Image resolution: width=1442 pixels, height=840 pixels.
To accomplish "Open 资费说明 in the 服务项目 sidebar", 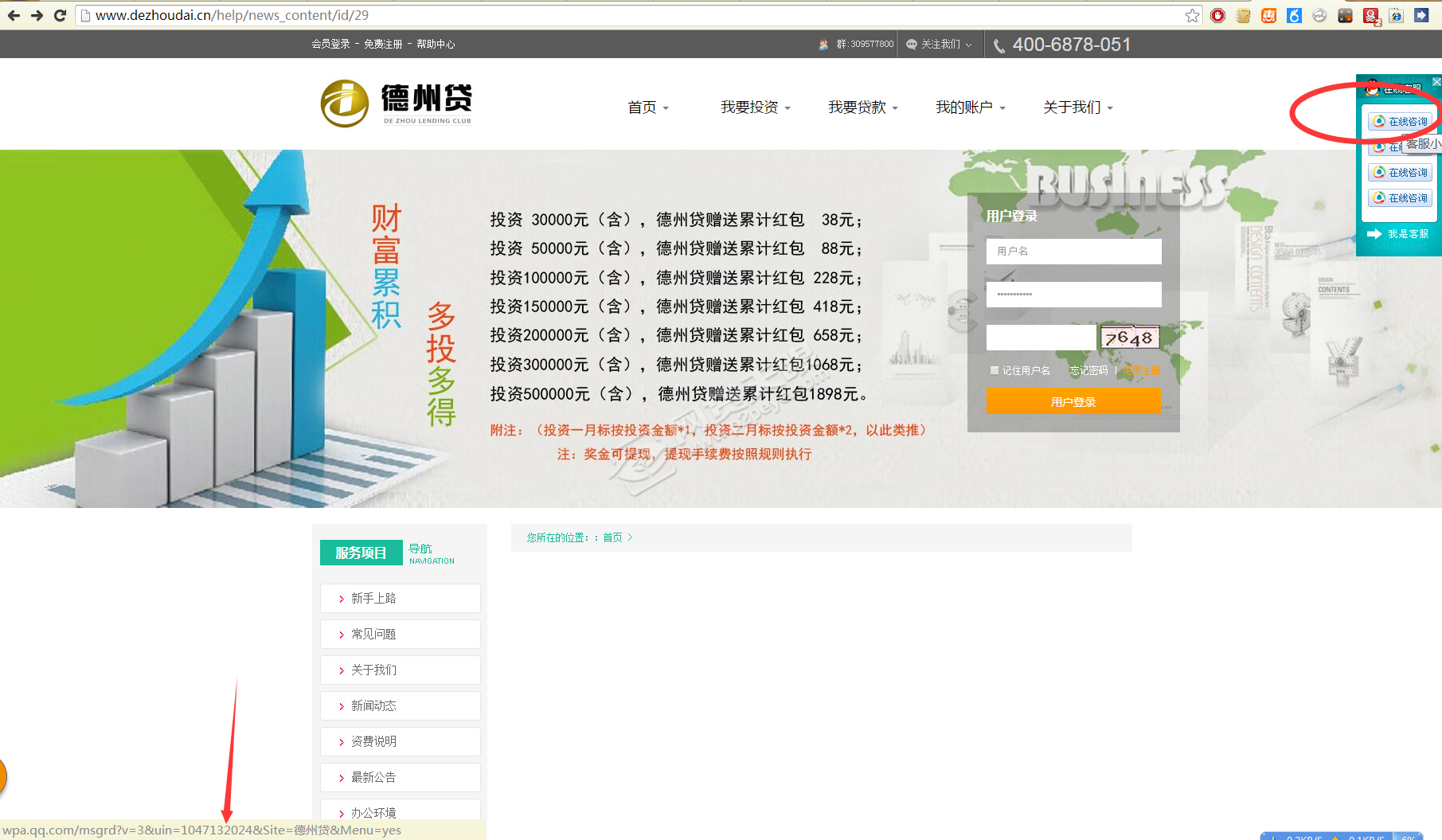I will coord(401,741).
